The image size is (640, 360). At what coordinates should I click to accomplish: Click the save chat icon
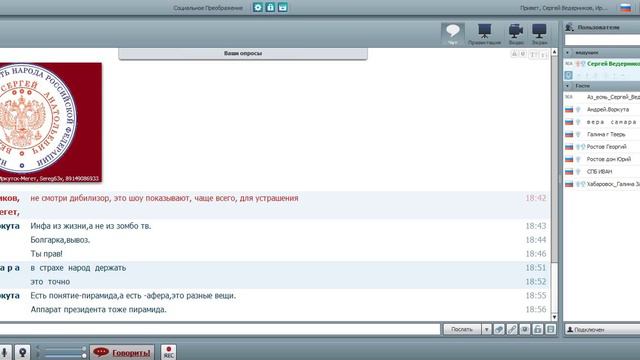(x=550, y=329)
